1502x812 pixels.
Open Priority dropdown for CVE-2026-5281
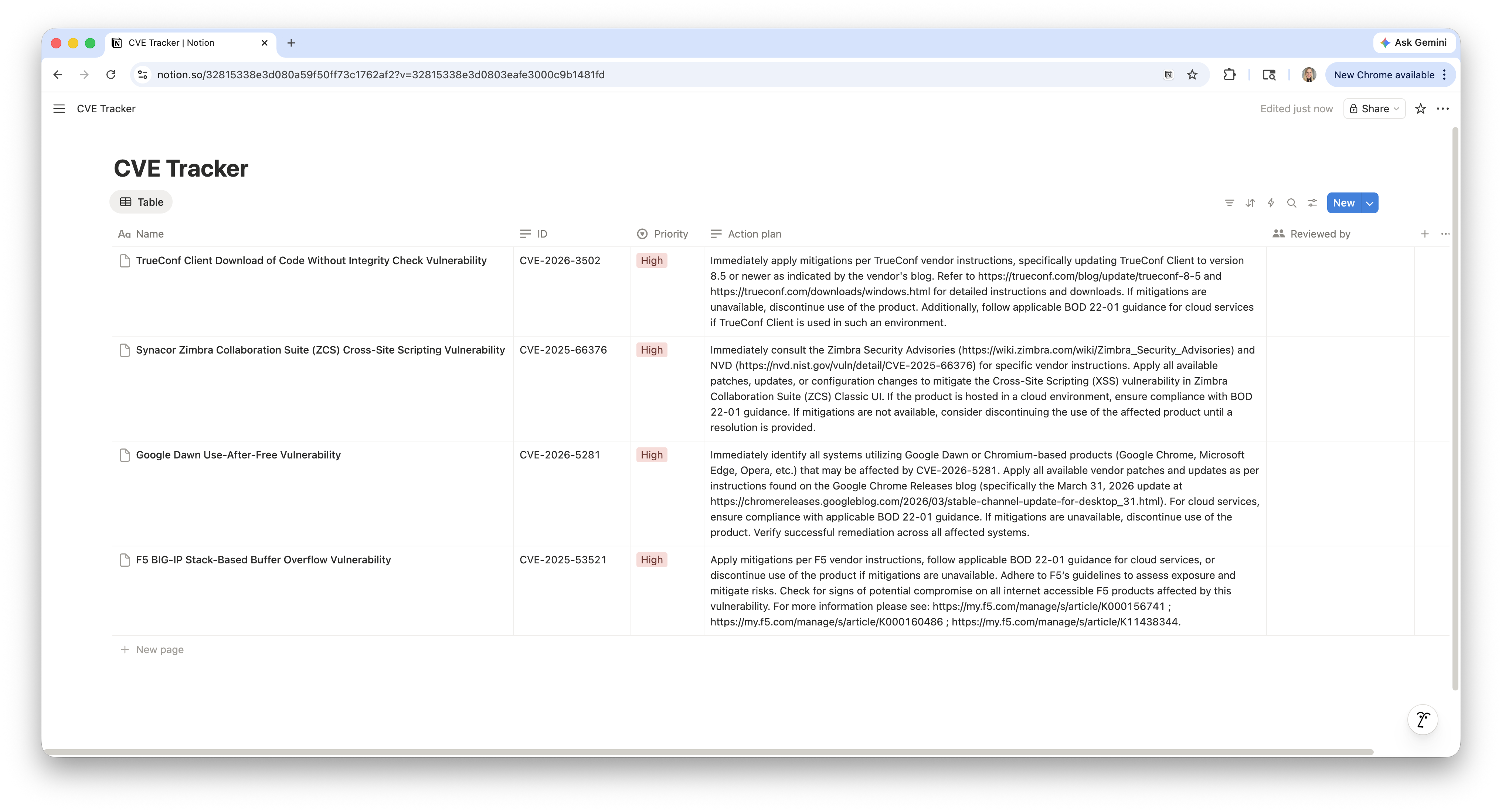[651, 455]
